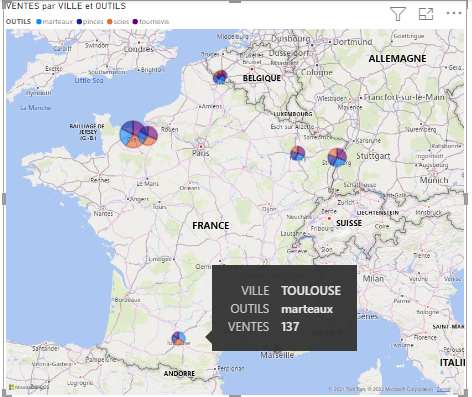Select the large Caen pie bubble
This screenshot has width=472, height=397.
coord(131,134)
